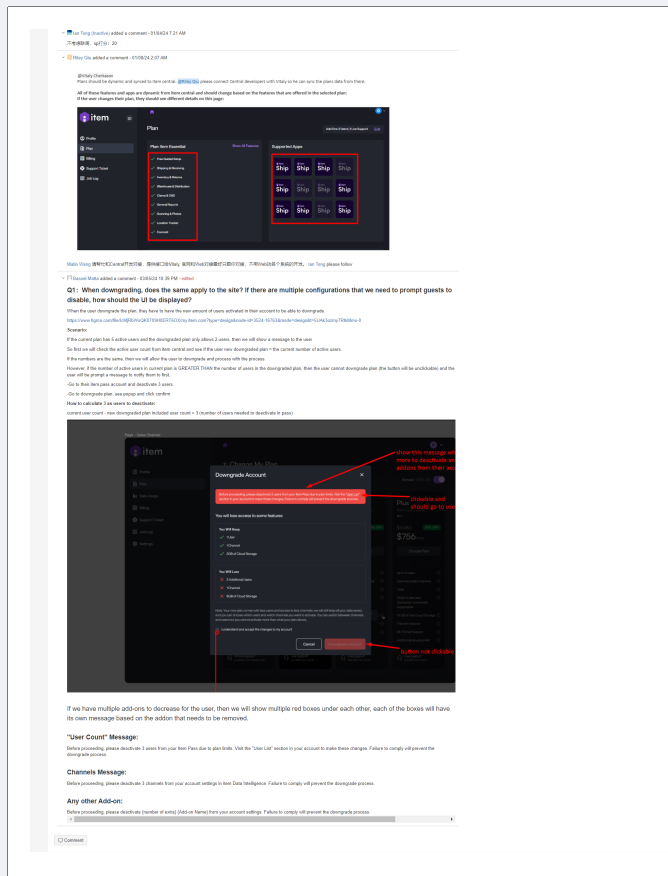Image resolution: width=668 pixels, height=876 pixels.
Task: Open Matin Wang's profile link
Action: click(80, 263)
